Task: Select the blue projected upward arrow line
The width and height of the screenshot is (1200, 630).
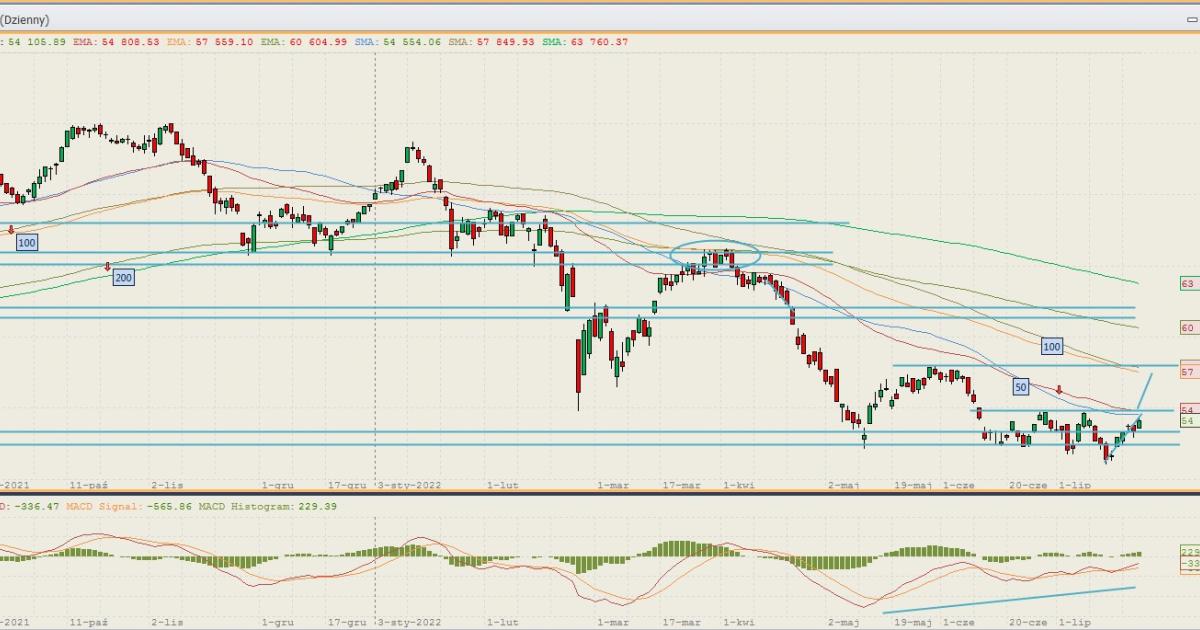Action: click(x=1146, y=392)
